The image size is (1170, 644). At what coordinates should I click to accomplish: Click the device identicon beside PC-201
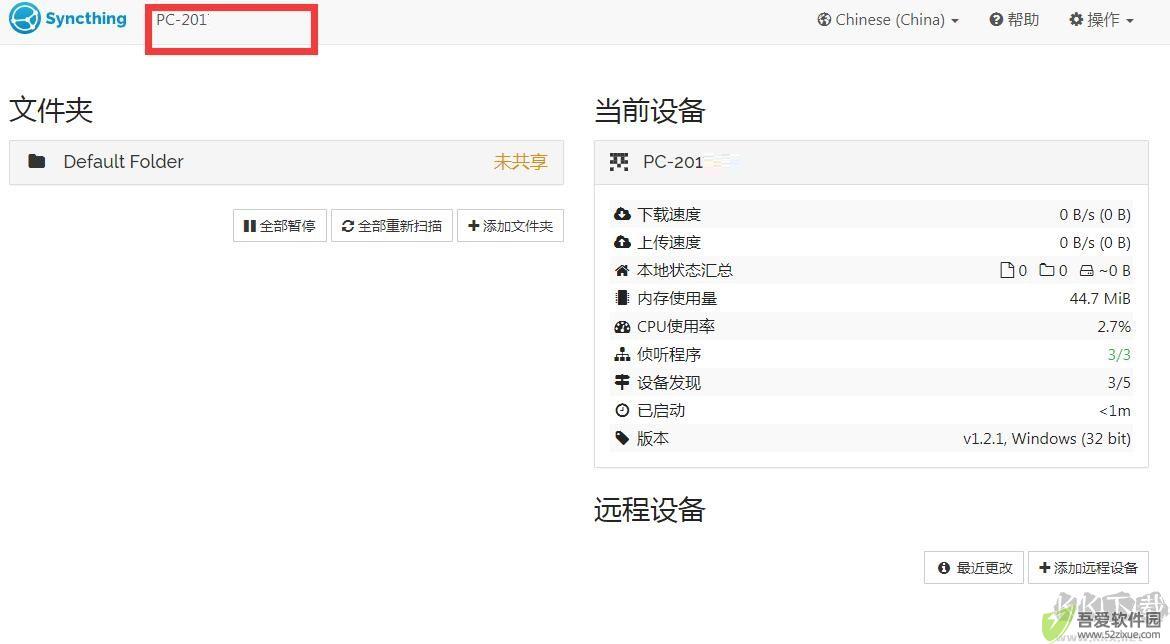(x=619, y=162)
